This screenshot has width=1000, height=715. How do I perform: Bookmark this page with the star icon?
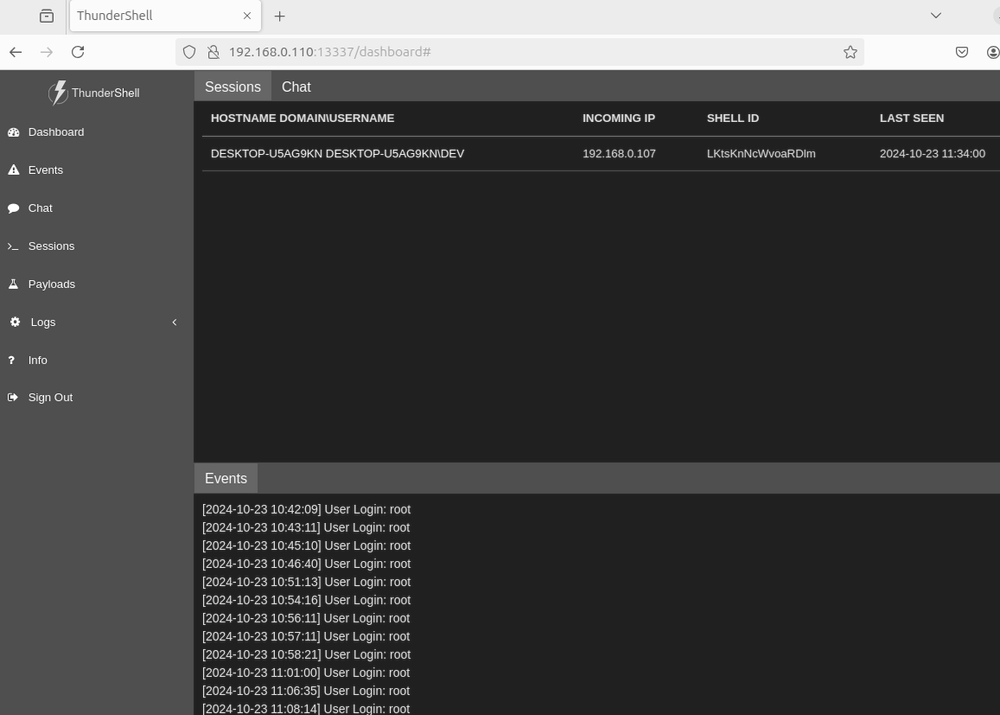pos(850,52)
